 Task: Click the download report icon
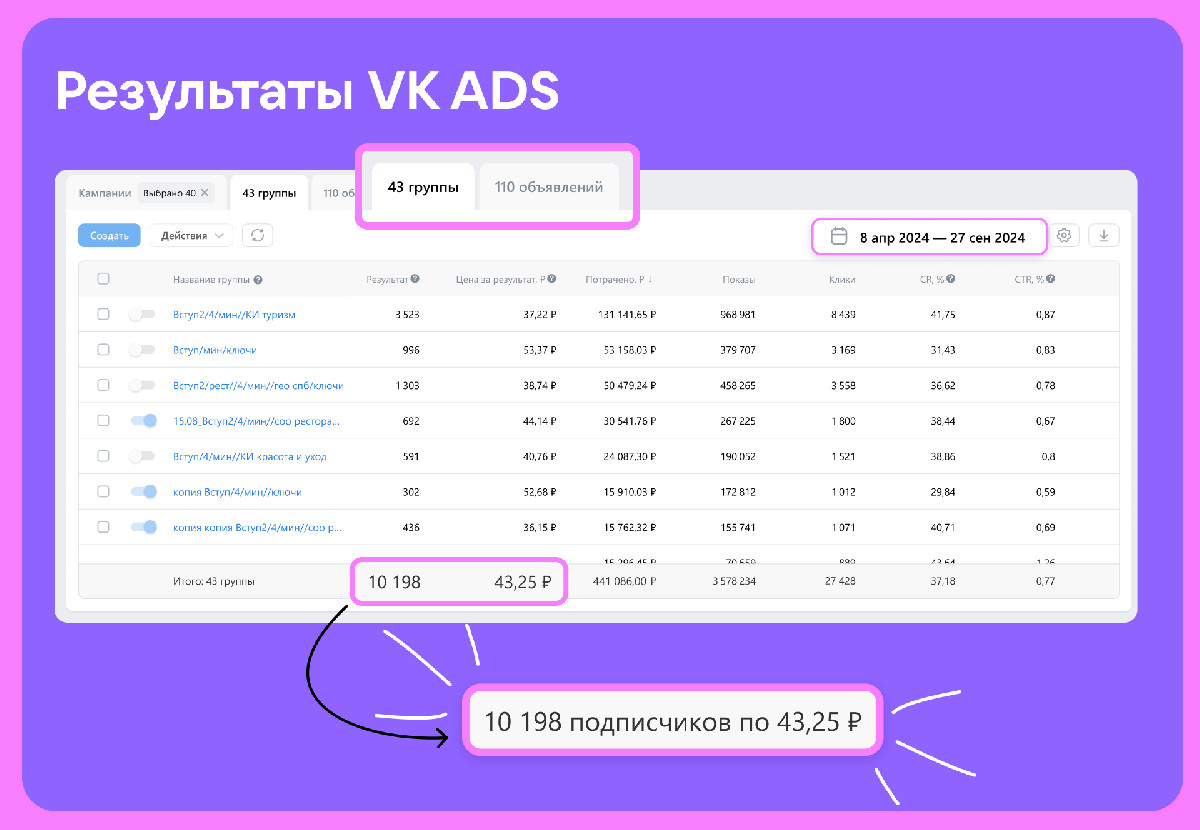[x=1104, y=236]
